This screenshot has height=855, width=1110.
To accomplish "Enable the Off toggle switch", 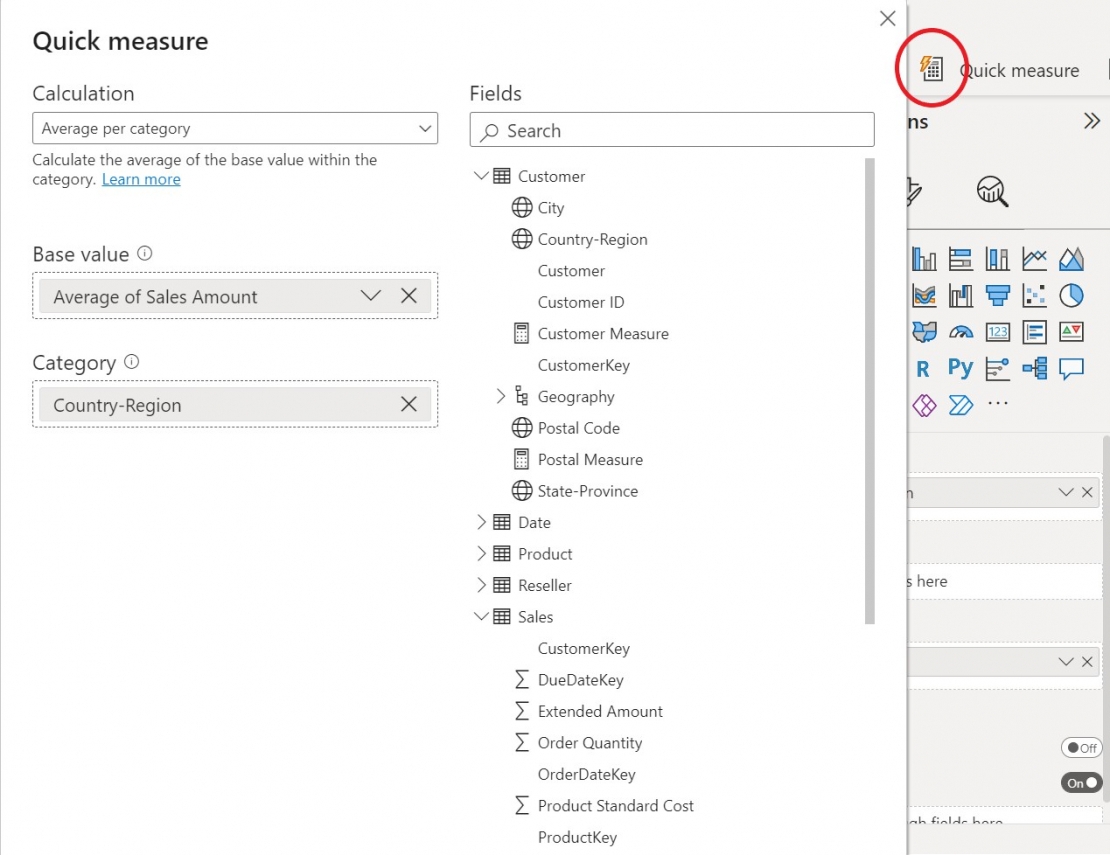I will click(1081, 747).
